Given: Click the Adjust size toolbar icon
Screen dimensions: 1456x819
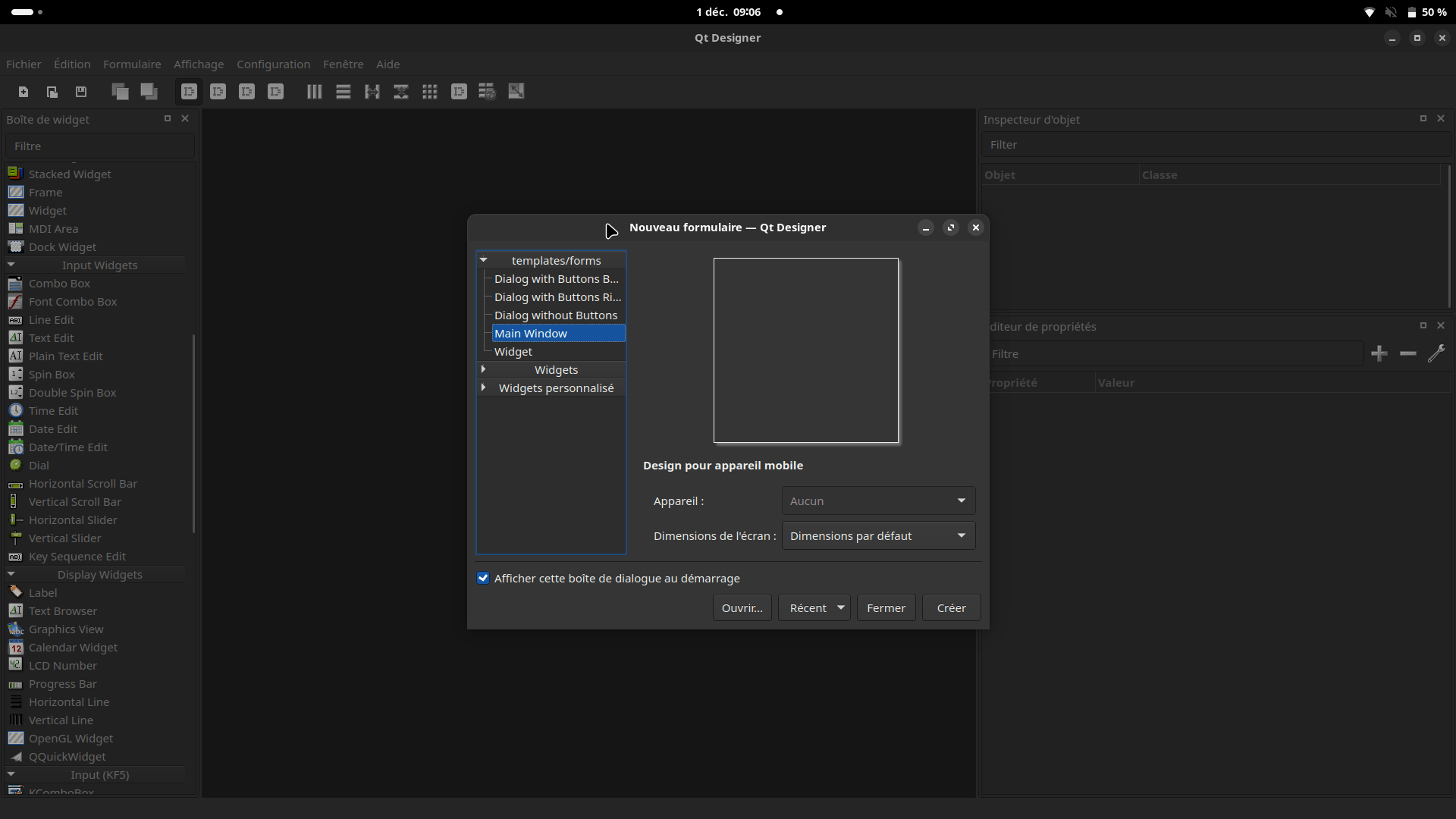Looking at the screenshot, I should point(516,92).
